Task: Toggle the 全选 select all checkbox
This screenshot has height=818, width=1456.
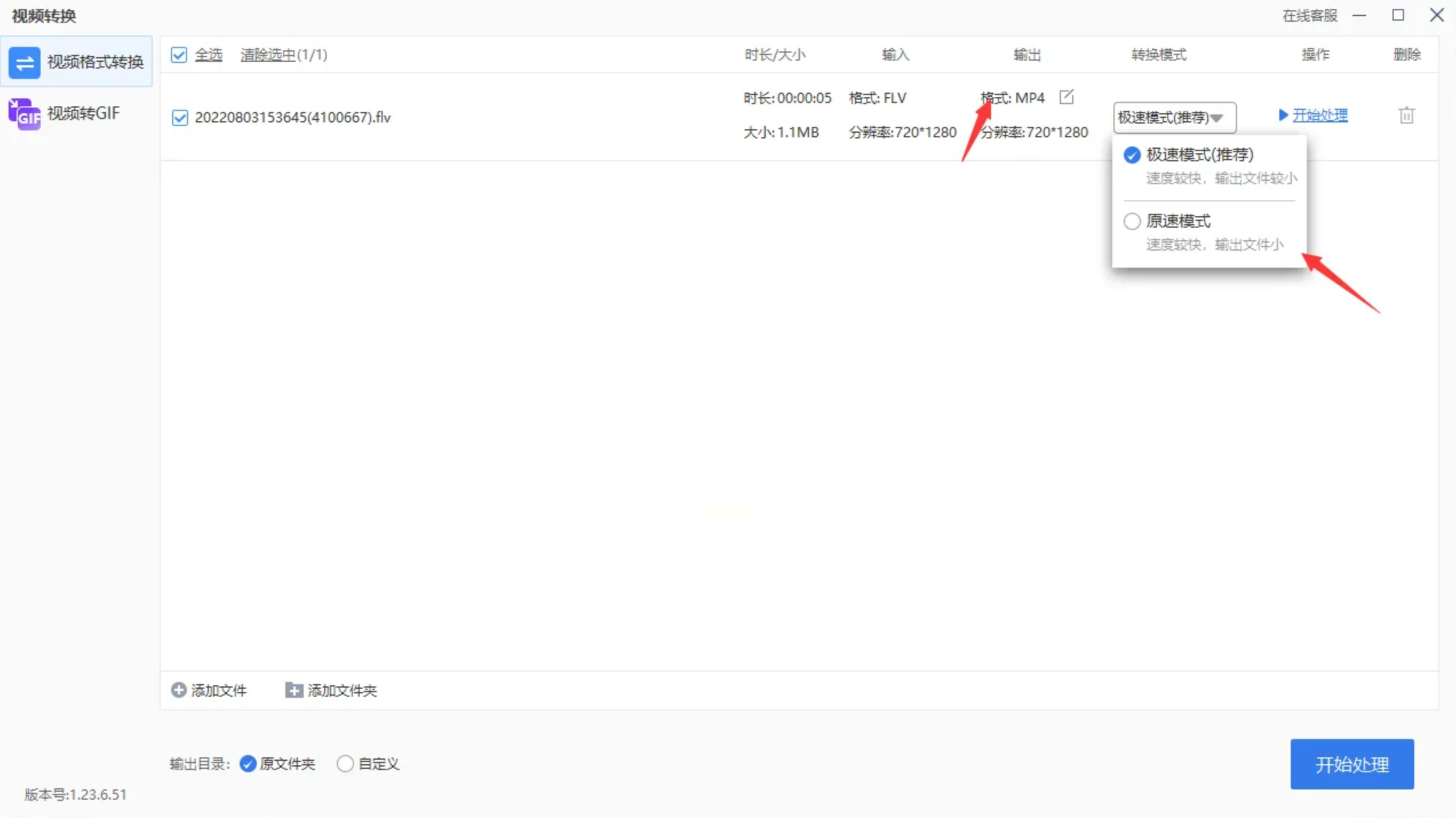Action: [179, 55]
